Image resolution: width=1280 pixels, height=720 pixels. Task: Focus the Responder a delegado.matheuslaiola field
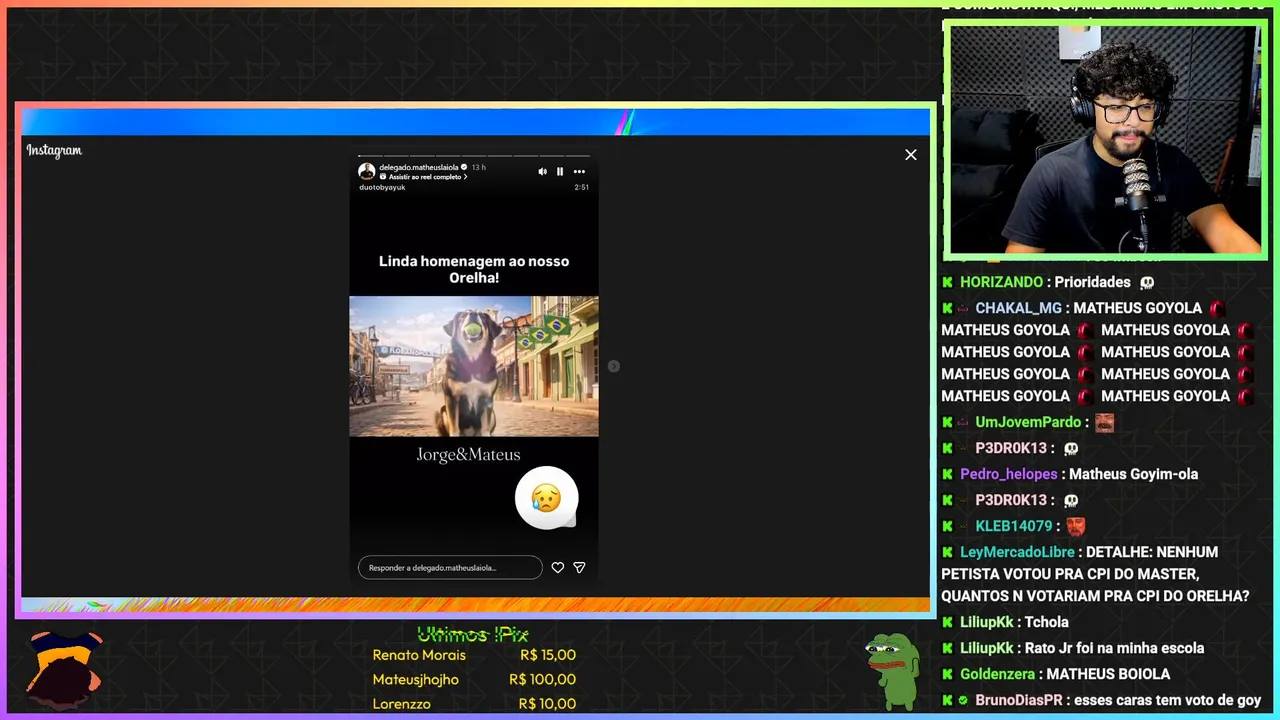450,567
